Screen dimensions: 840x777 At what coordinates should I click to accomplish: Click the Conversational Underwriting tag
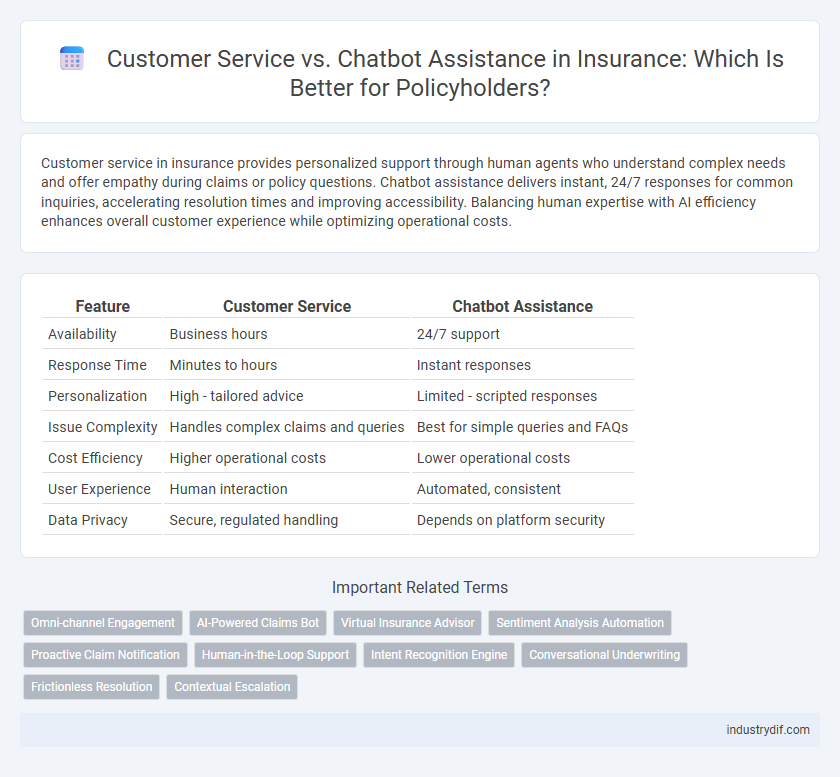604,655
